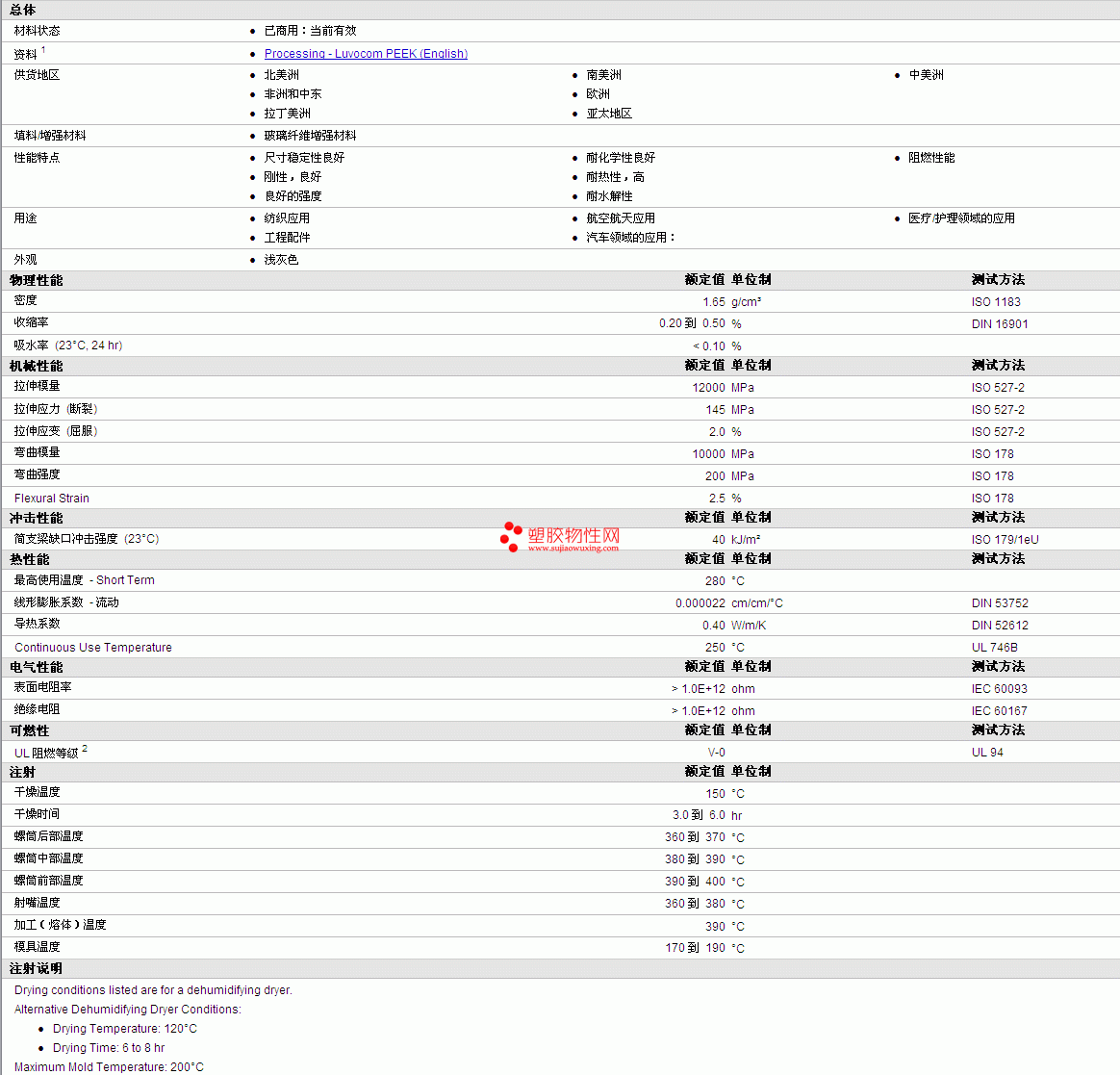The width and height of the screenshot is (1120, 1075).
Task: Select the 总体 section header
Action: (x=23, y=10)
